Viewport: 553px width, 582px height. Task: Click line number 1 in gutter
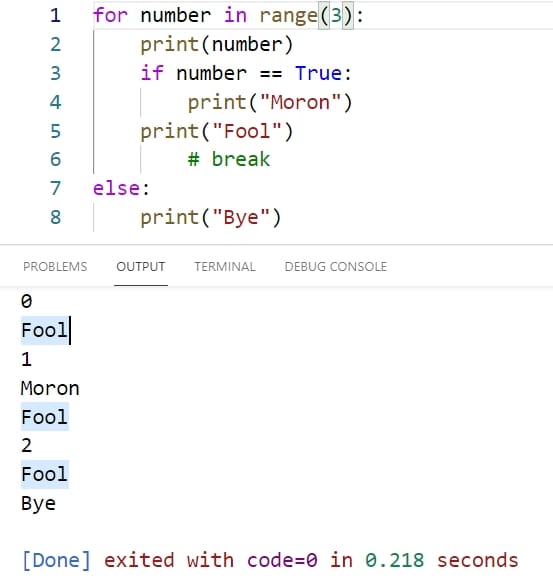[x=55, y=16]
